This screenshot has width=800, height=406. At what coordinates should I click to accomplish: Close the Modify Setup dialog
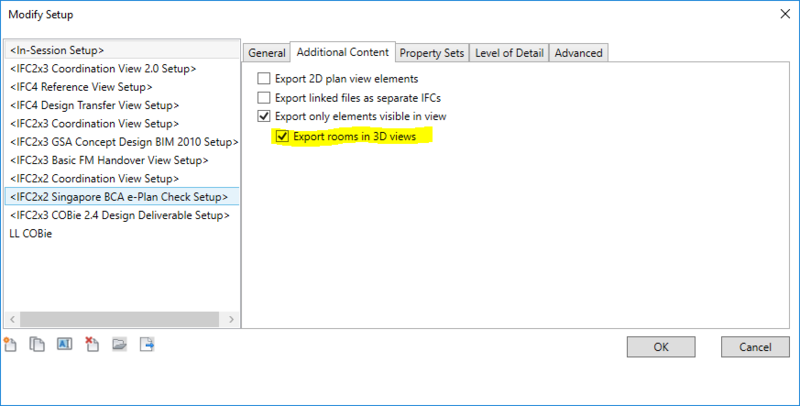pos(785,14)
